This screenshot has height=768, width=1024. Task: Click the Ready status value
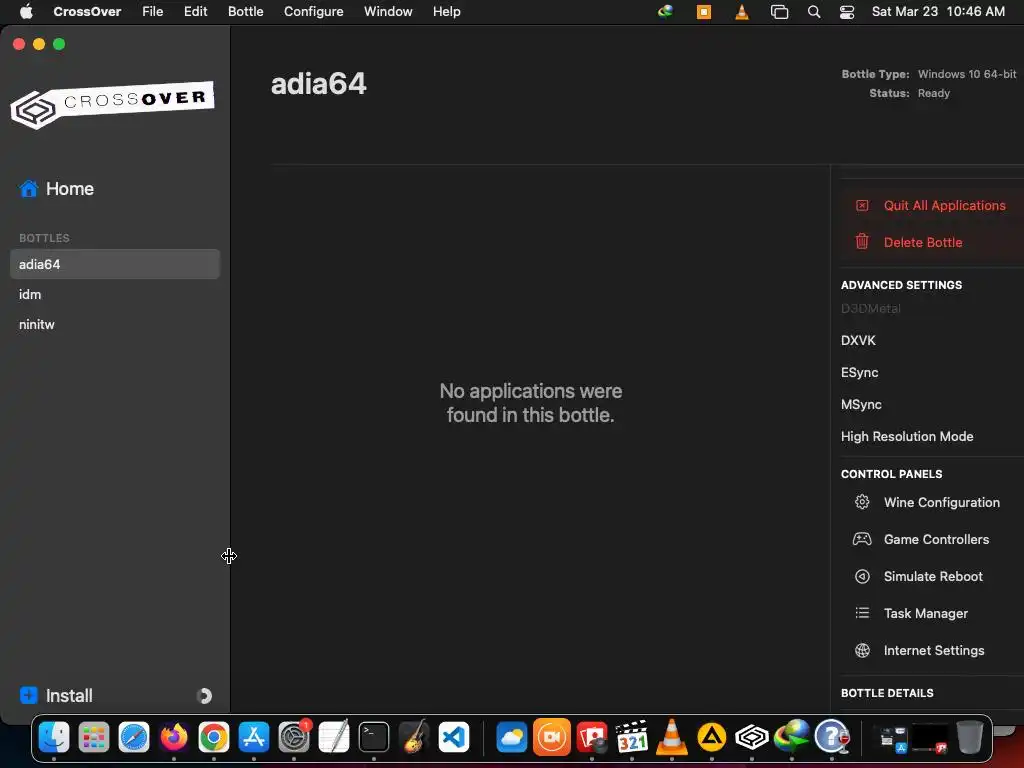933,93
